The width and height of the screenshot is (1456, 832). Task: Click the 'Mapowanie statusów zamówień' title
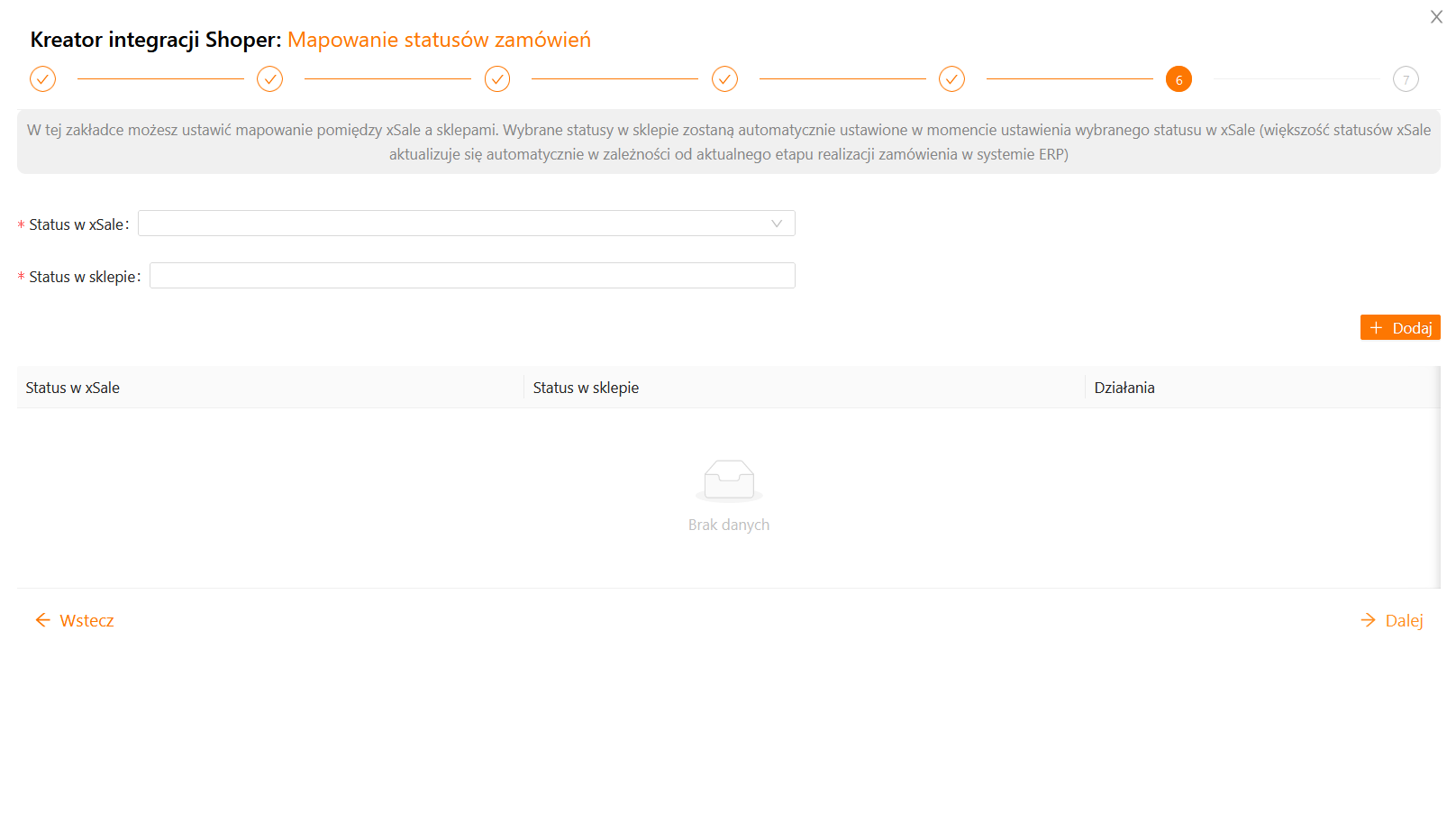[x=439, y=40]
